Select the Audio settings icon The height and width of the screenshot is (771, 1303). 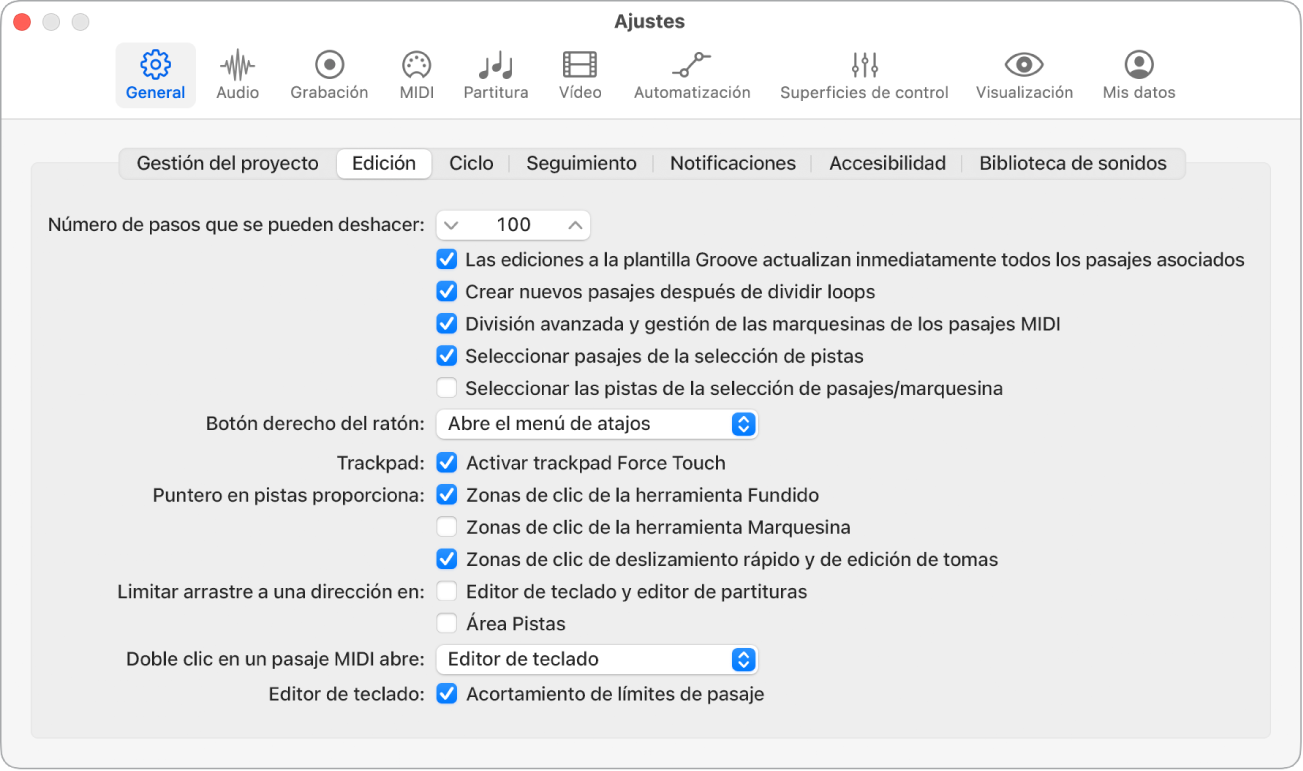point(236,74)
